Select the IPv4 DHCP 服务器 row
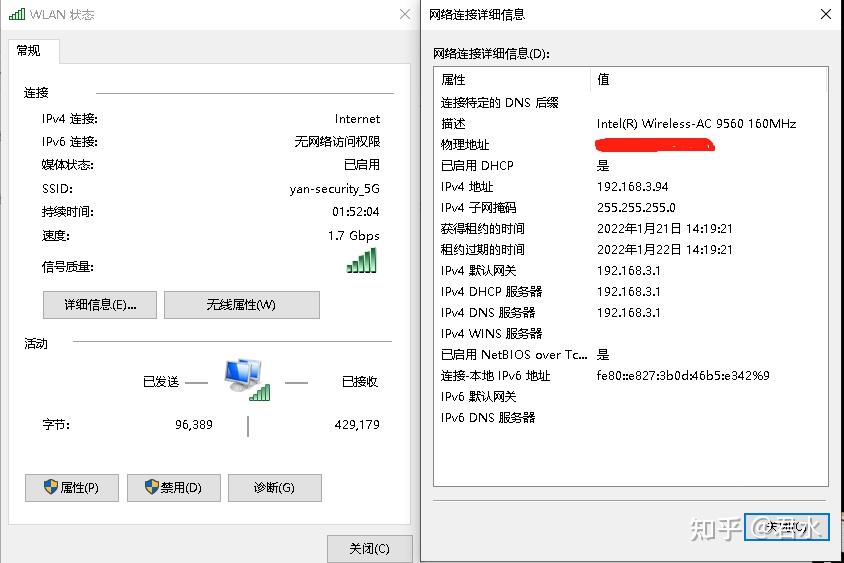This screenshot has width=844, height=563. (631, 292)
